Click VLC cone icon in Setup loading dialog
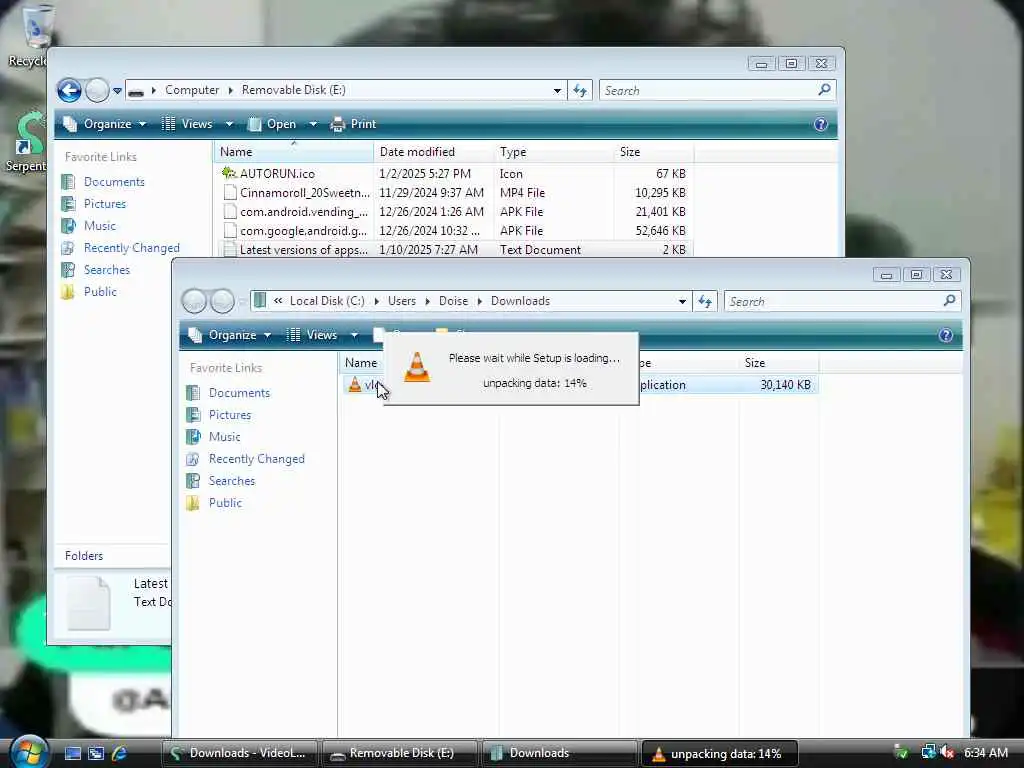 [417, 368]
